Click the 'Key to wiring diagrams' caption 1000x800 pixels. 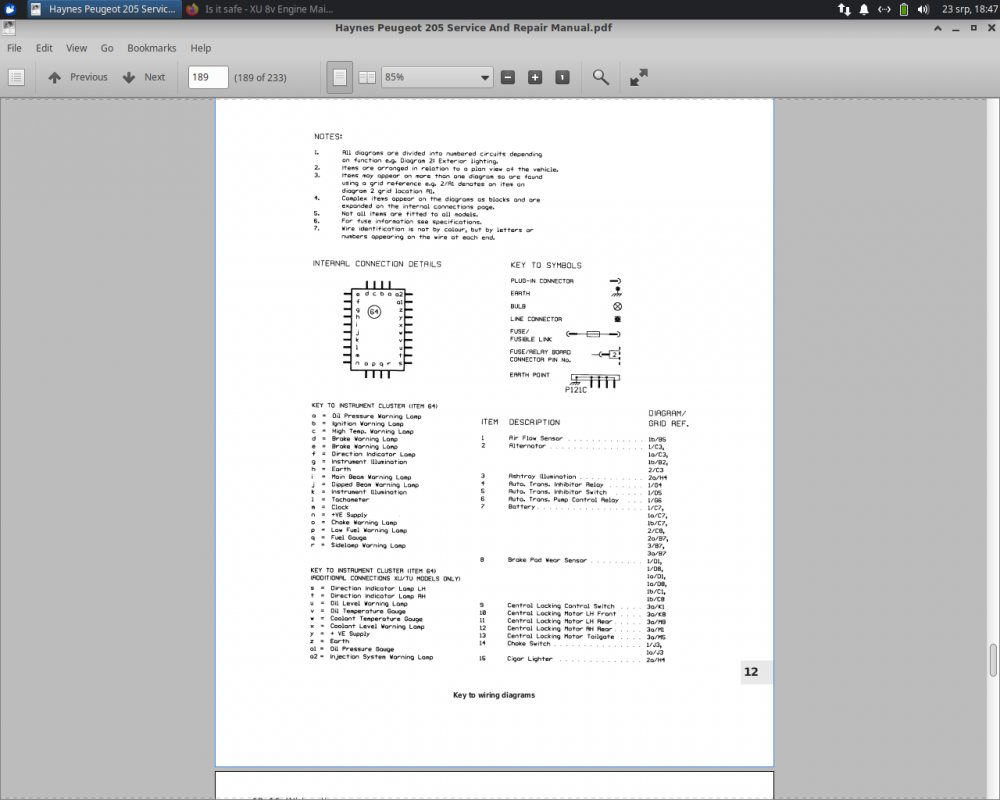pos(494,695)
